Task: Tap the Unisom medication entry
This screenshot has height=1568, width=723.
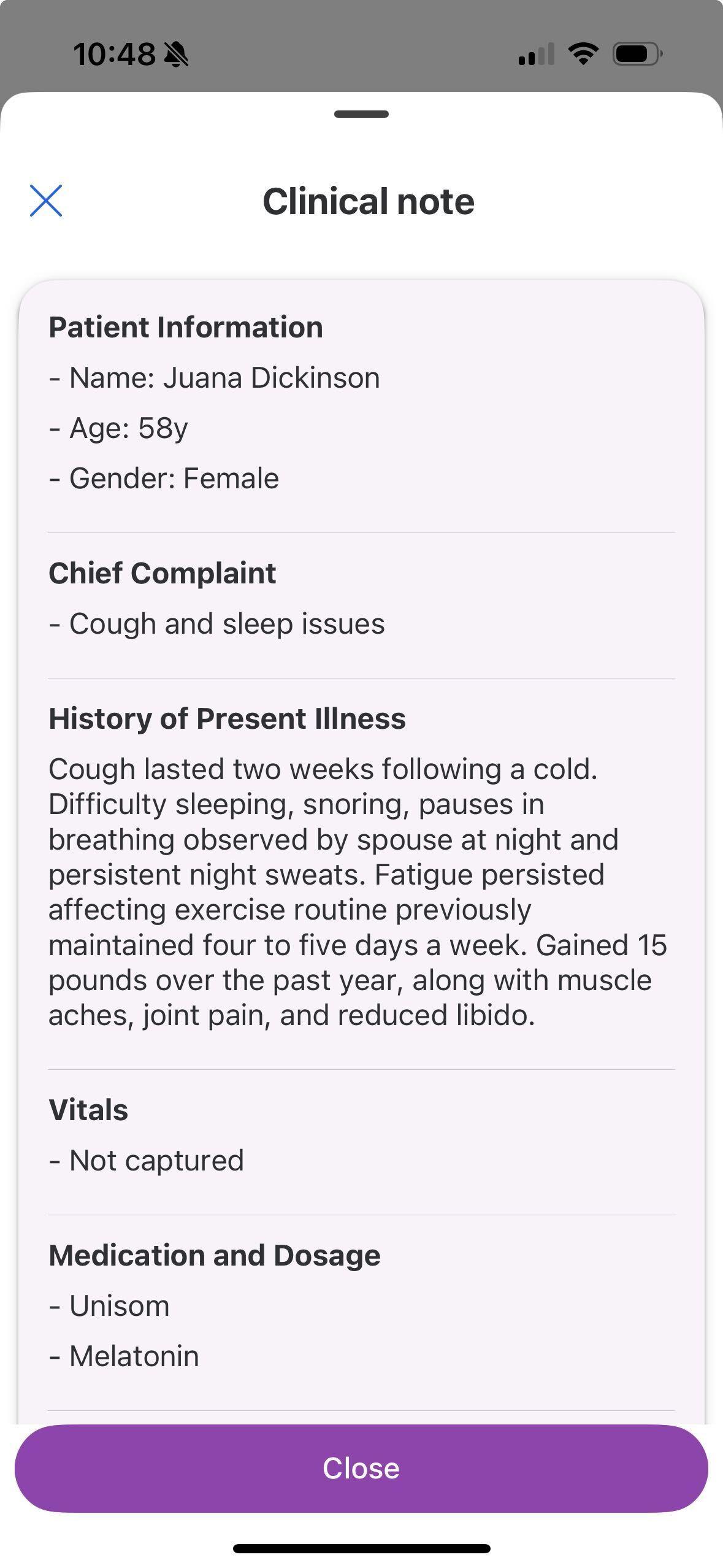Action: 110,1305
